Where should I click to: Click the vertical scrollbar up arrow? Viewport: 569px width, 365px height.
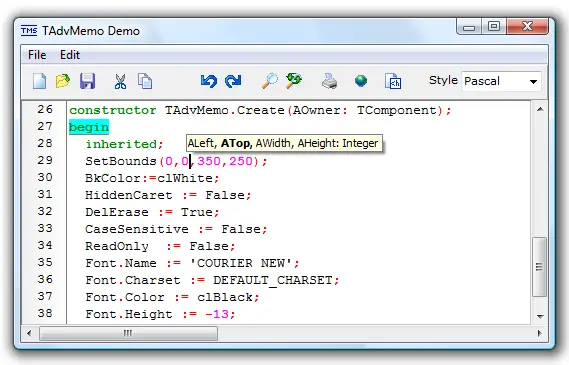click(x=540, y=109)
